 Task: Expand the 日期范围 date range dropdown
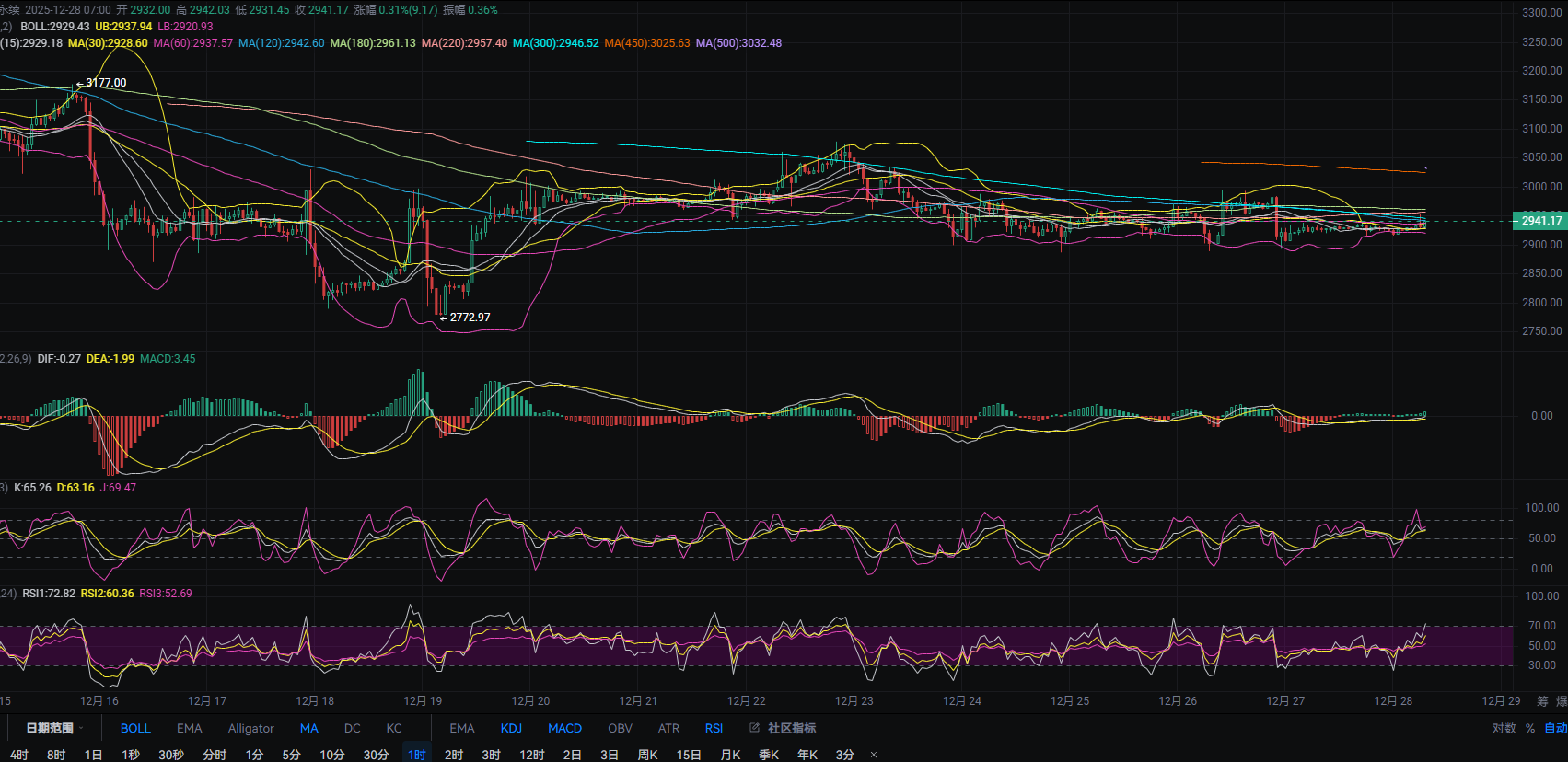tap(54, 728)
